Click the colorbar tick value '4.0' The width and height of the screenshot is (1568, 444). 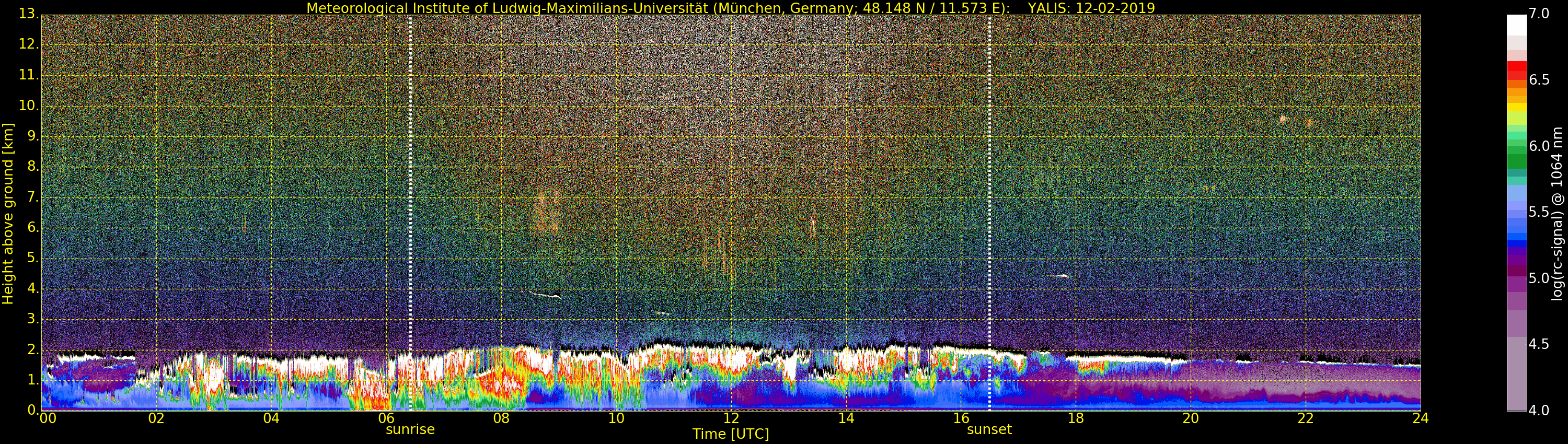1539,411
